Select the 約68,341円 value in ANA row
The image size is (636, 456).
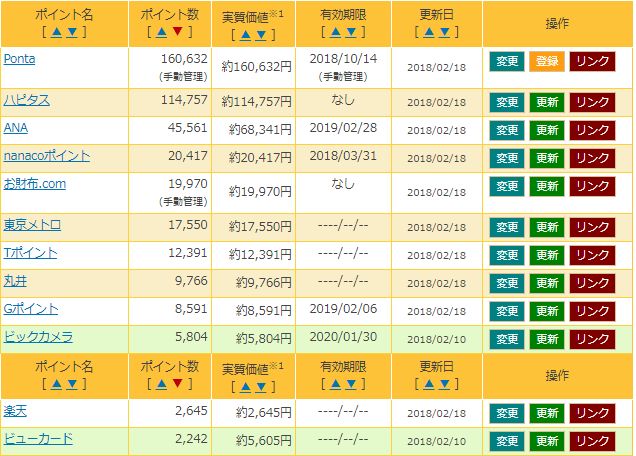click(260, 130)
